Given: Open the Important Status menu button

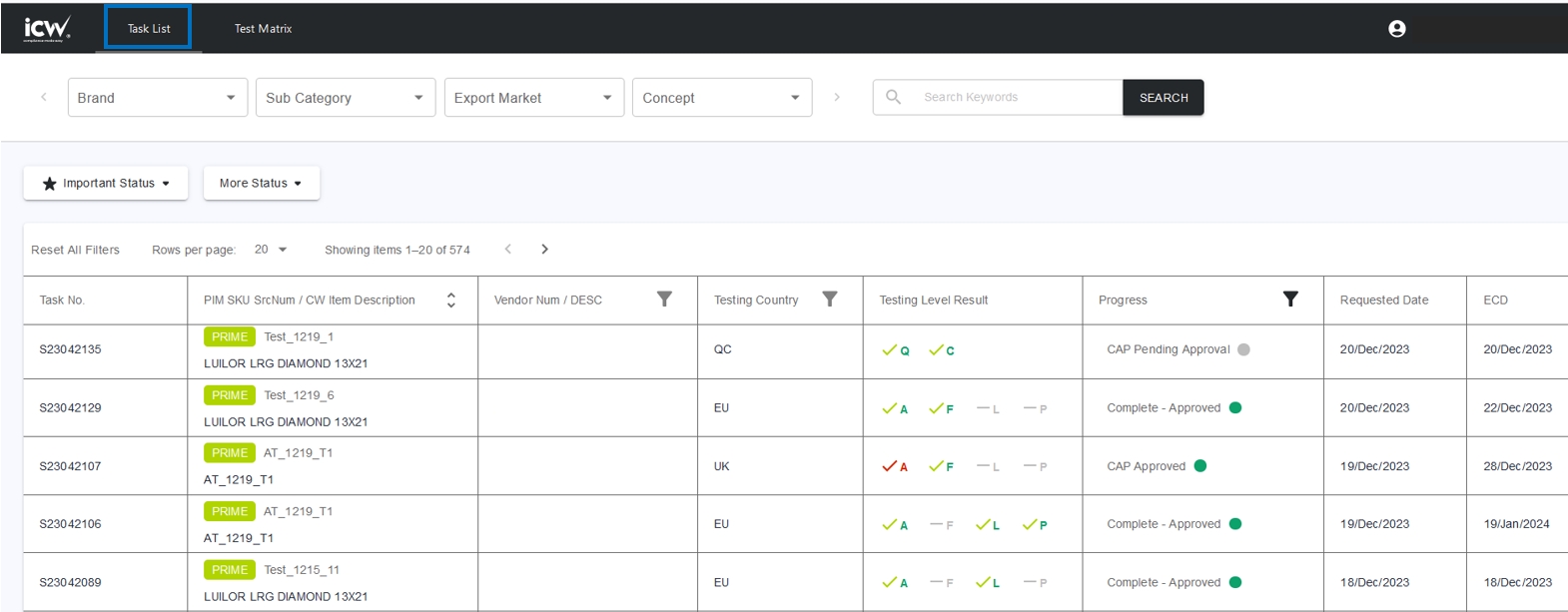Looking at the screenshot, I should pyautogui.click(x=106, y=184).
